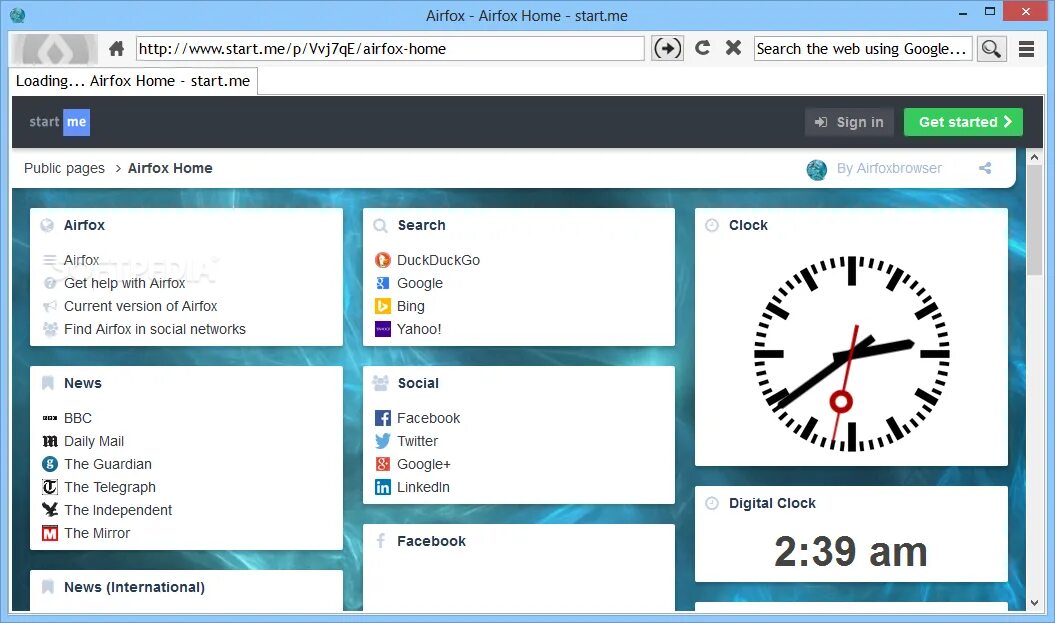
Task: Click the vertical scrollbar thumb
Action: click(x=1034, y=220)
